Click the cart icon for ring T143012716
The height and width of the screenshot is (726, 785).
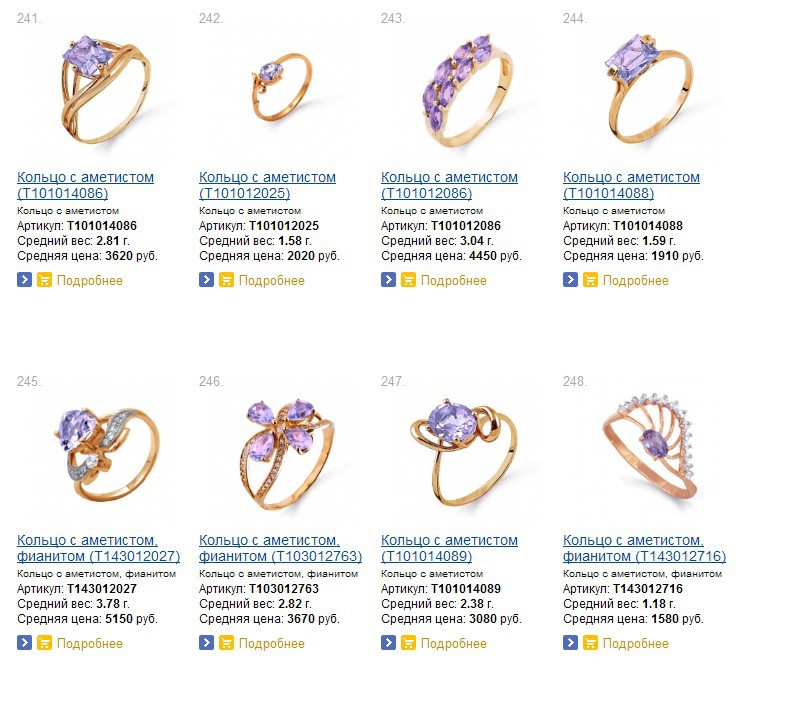[x=590, y=642]
